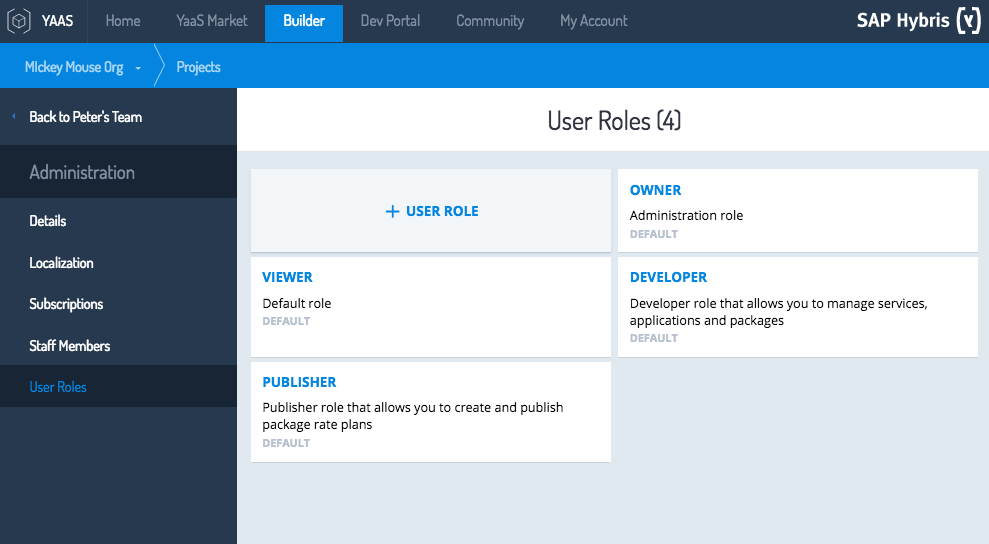Click Mickey Mouse Org breadcrumb
The image size is (989, 544).
(x=74, y=67)
